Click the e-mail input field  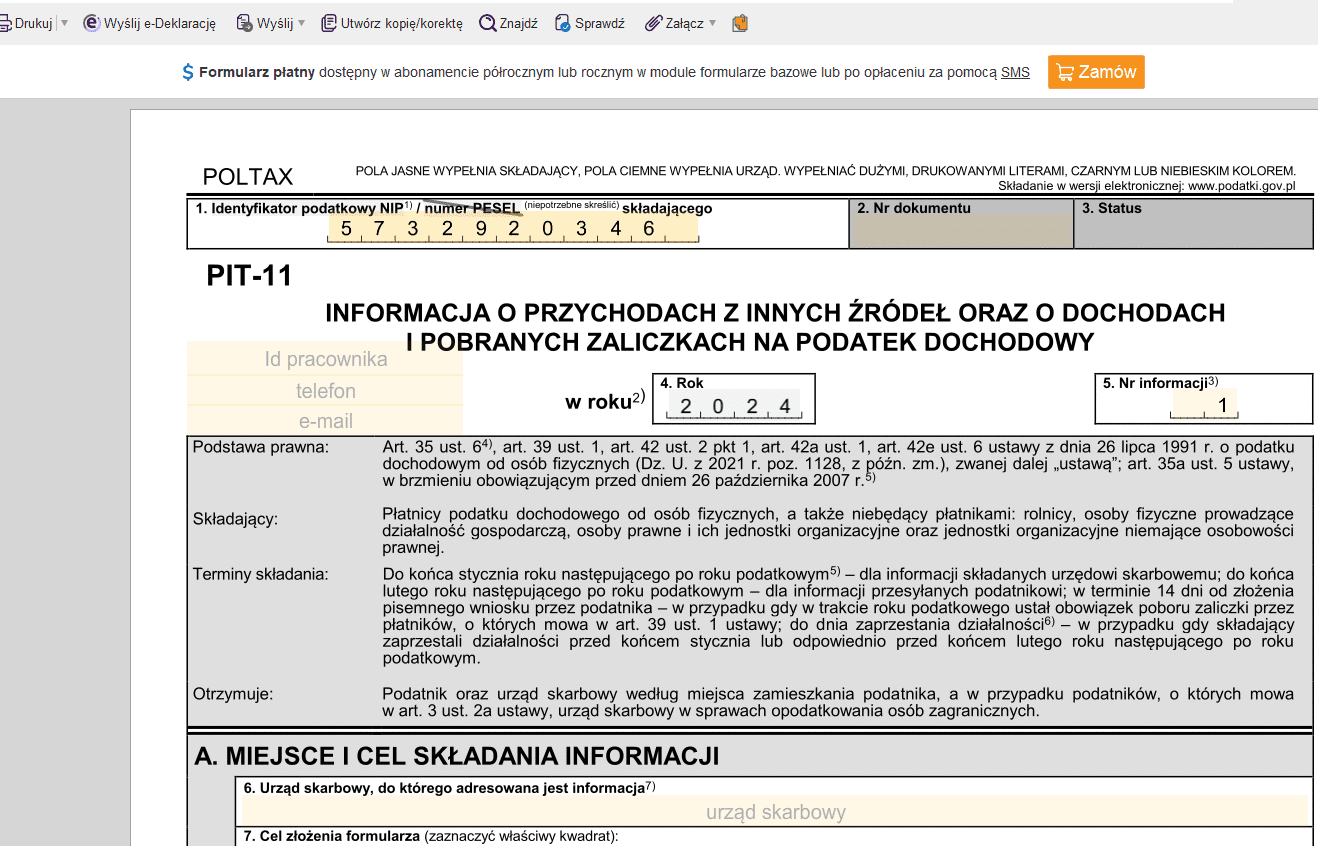tap(325, 421)
